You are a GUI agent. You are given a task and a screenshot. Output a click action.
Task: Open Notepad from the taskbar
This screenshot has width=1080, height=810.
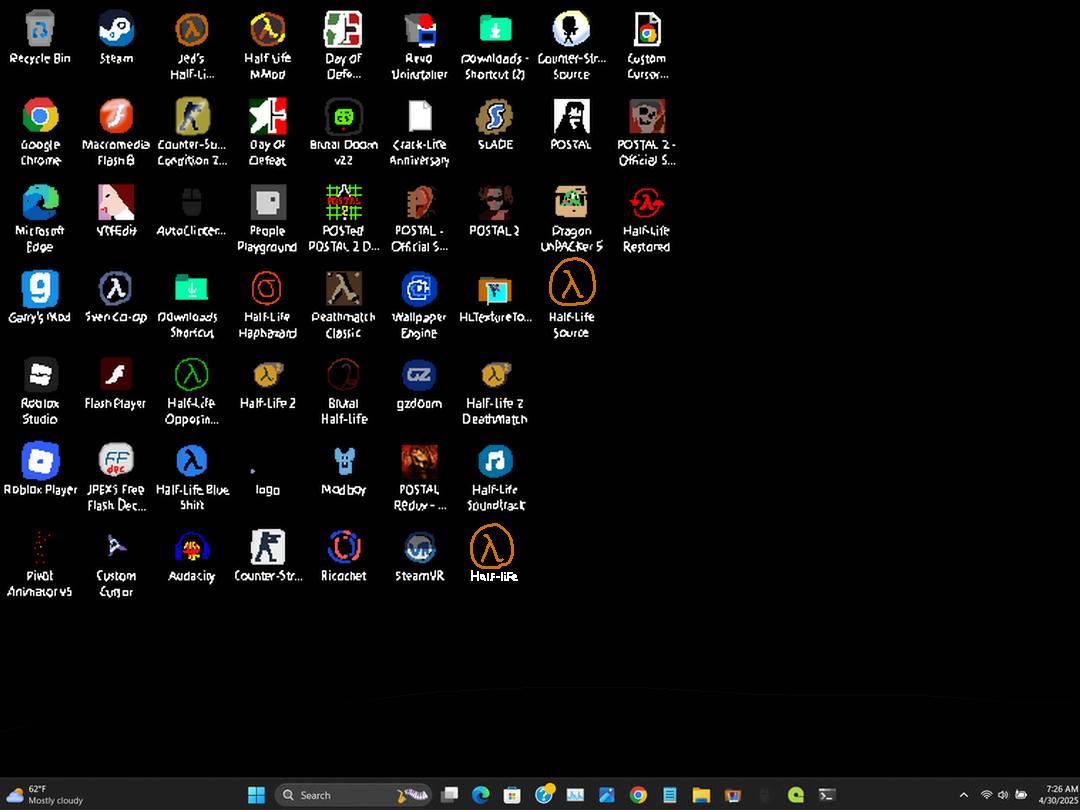point(669,795)
